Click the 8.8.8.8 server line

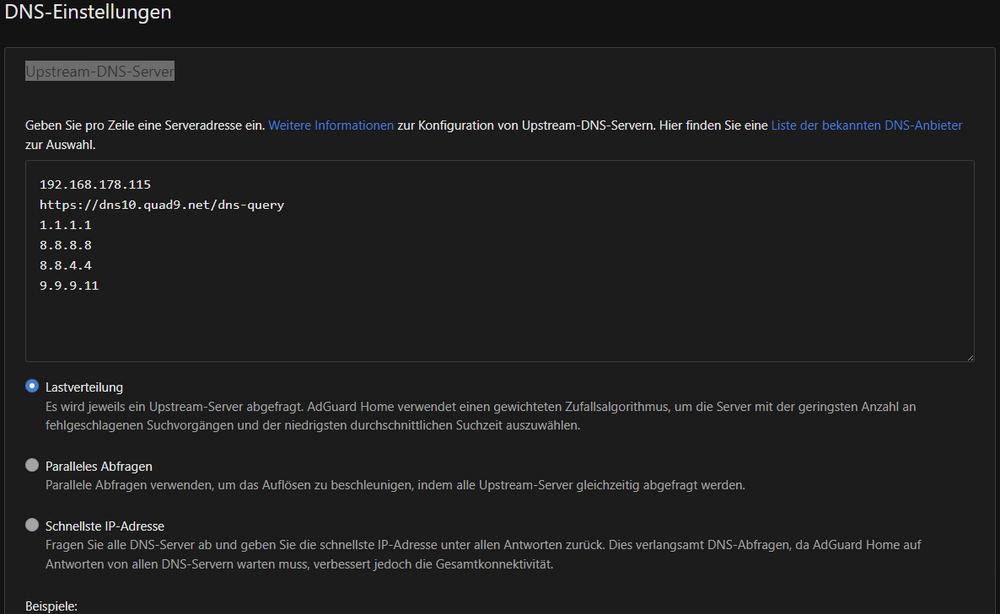point(65,245)
